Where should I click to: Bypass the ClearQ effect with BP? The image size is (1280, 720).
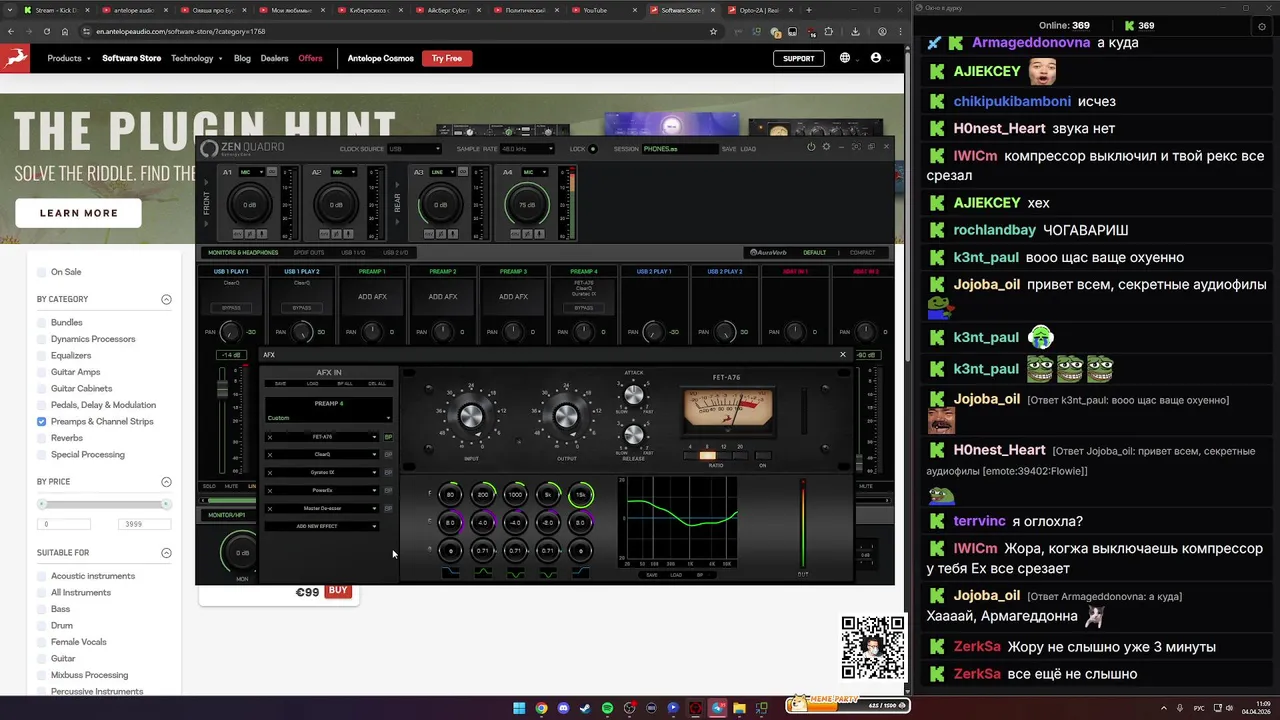388,455
